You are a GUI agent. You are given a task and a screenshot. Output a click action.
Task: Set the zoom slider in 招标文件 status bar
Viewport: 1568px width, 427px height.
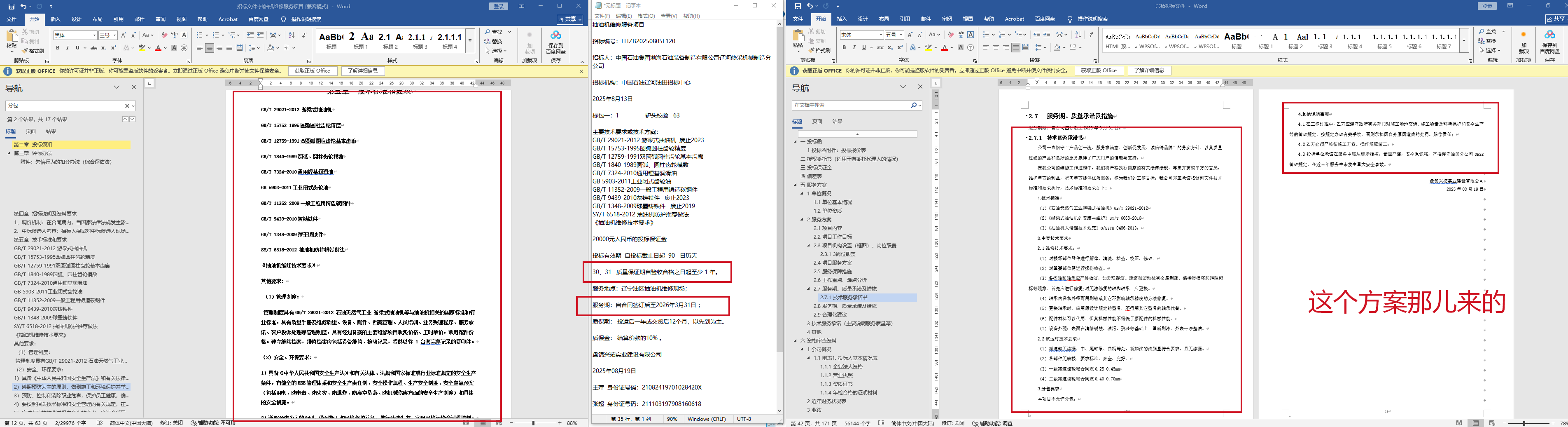(x=534, y=423)
